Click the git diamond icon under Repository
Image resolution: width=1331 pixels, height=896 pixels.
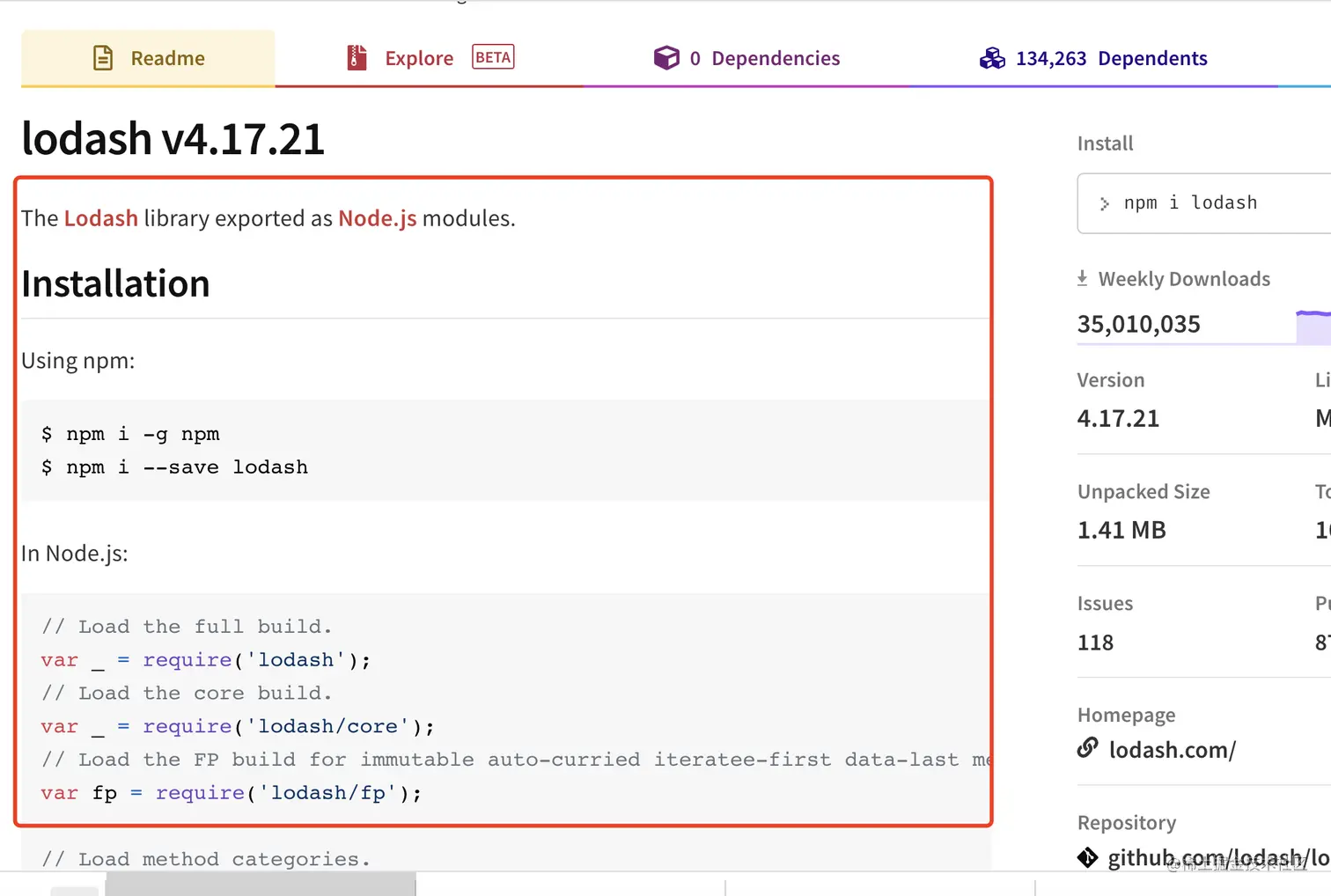(1088, 857)
